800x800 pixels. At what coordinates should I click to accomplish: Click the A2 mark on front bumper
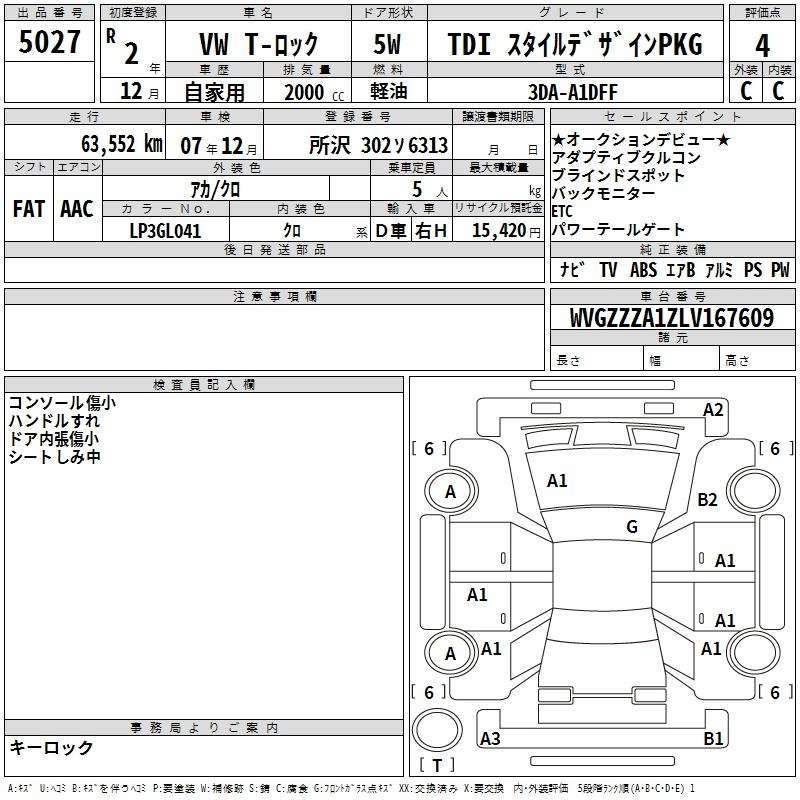[713, 410]
